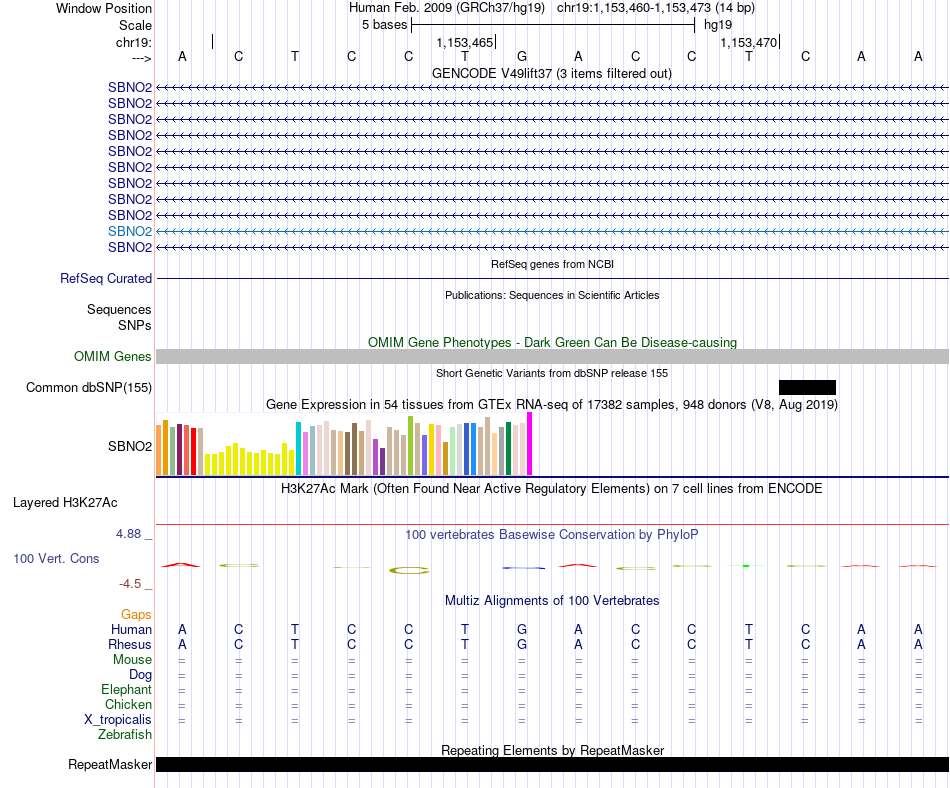Click the magenta bar in GTEx expression chart
Image resolution: width=950 pixels, height=788 pixels.
(x=530, y=443)
